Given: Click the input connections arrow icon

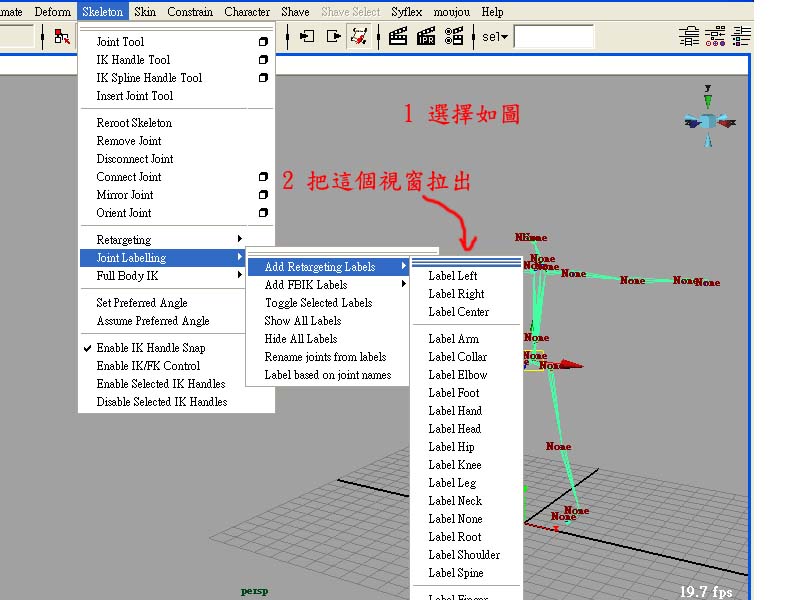Looking at the screenshot, I should [307, 36].
